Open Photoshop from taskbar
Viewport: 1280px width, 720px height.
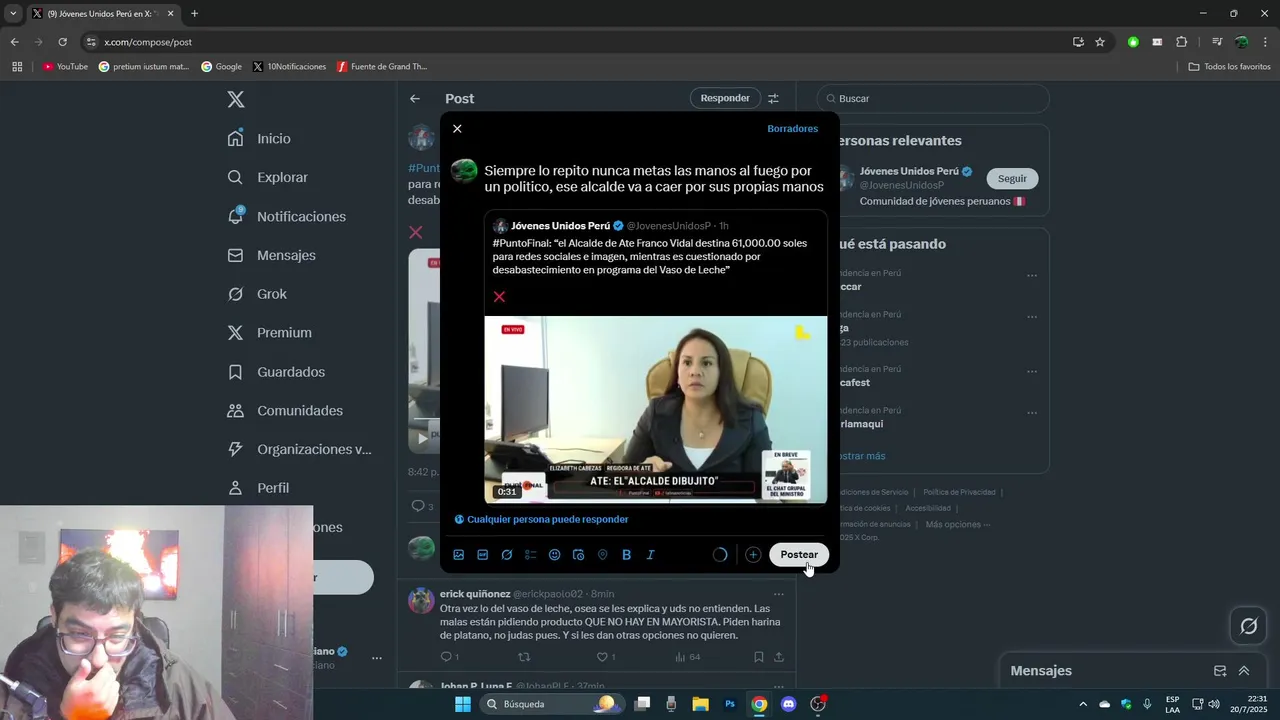pyautogui.click(x=730, y=704)
